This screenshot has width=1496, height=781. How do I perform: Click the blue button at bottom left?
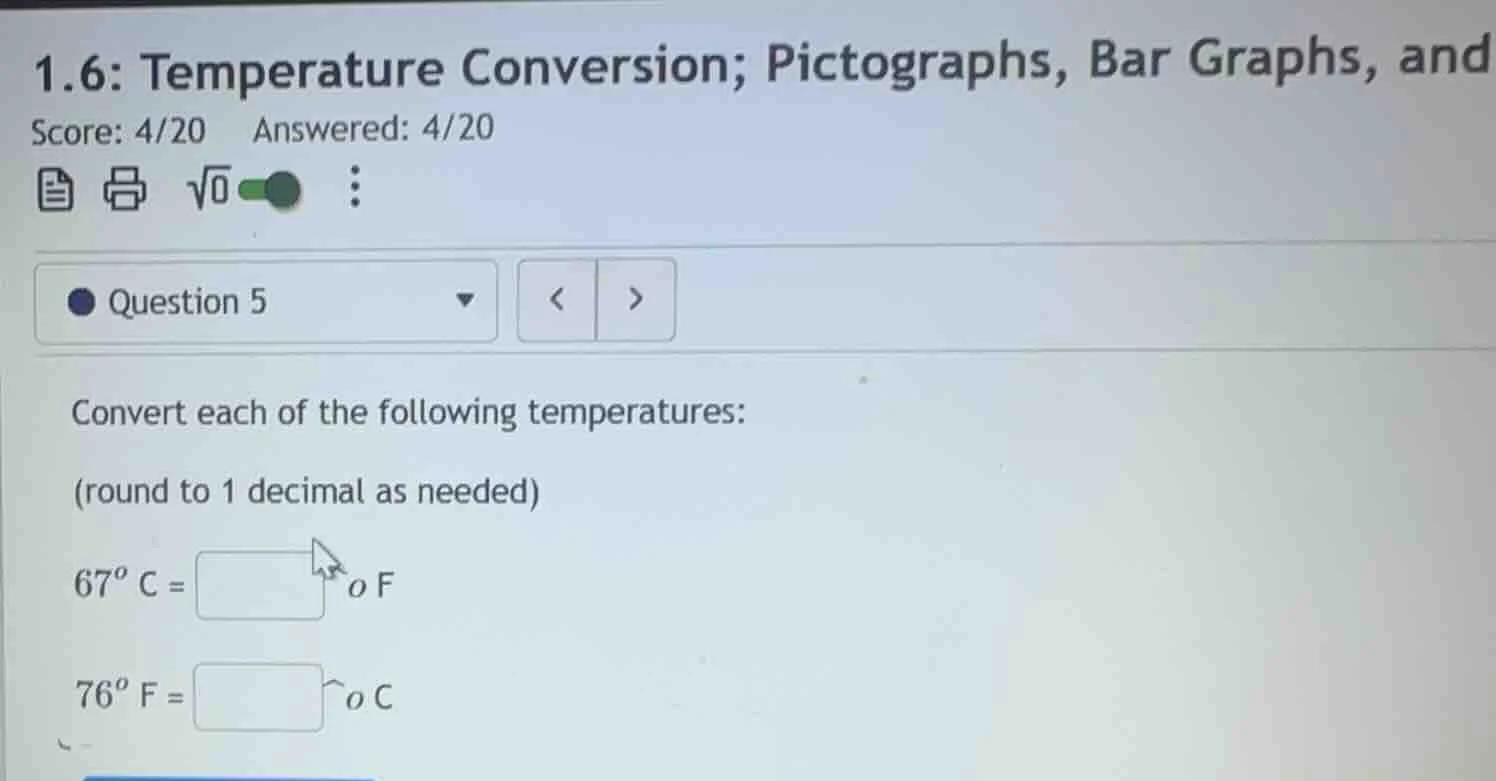click(x=230, y=777)
